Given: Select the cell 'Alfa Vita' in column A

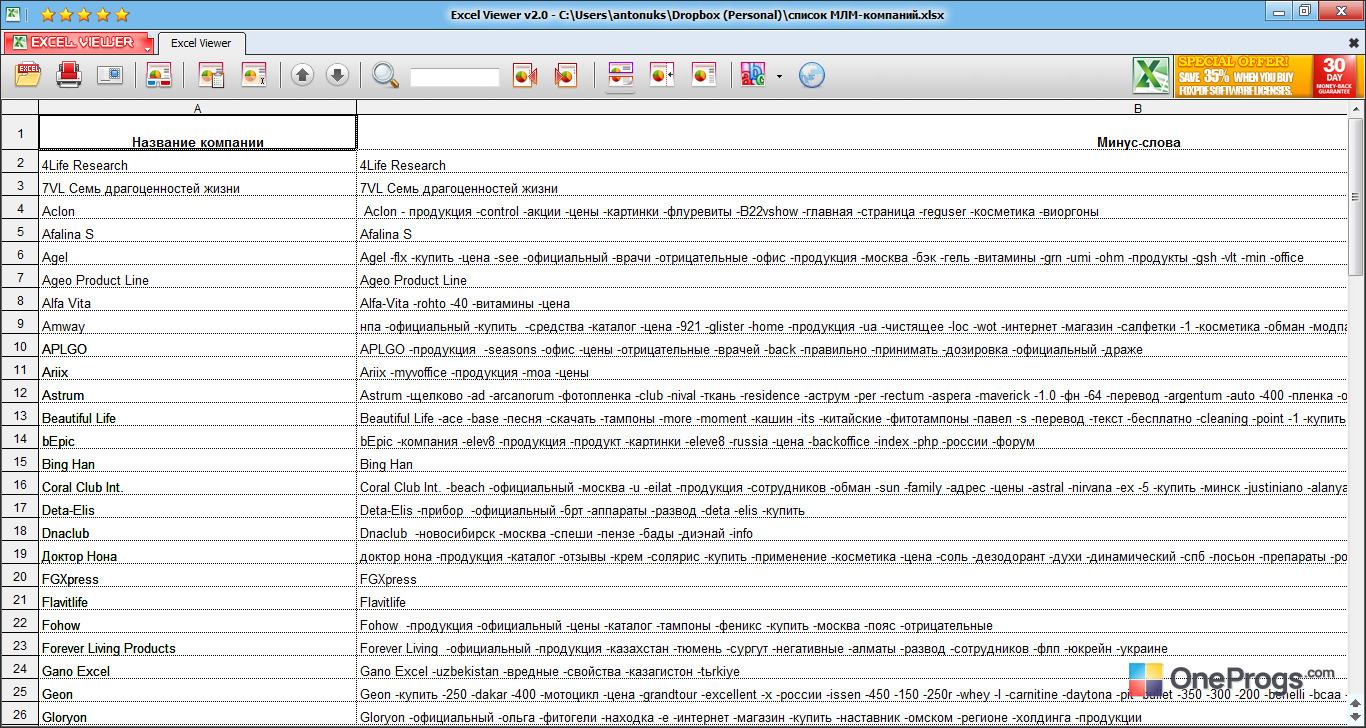Looking at the screenshot, I should [197, 301].
